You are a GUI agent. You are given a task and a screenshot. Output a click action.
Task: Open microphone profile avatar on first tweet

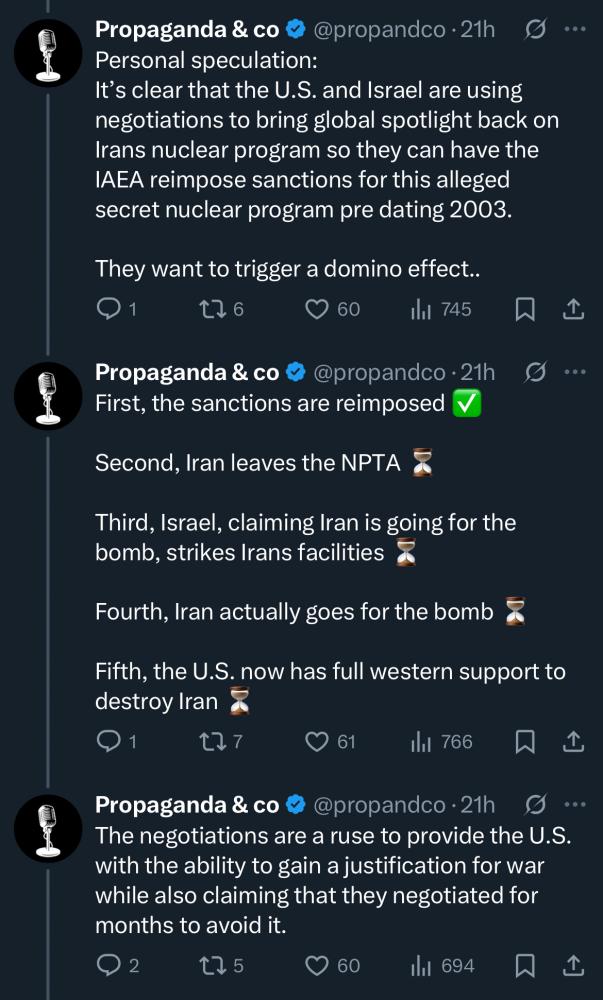click(48, 52)
